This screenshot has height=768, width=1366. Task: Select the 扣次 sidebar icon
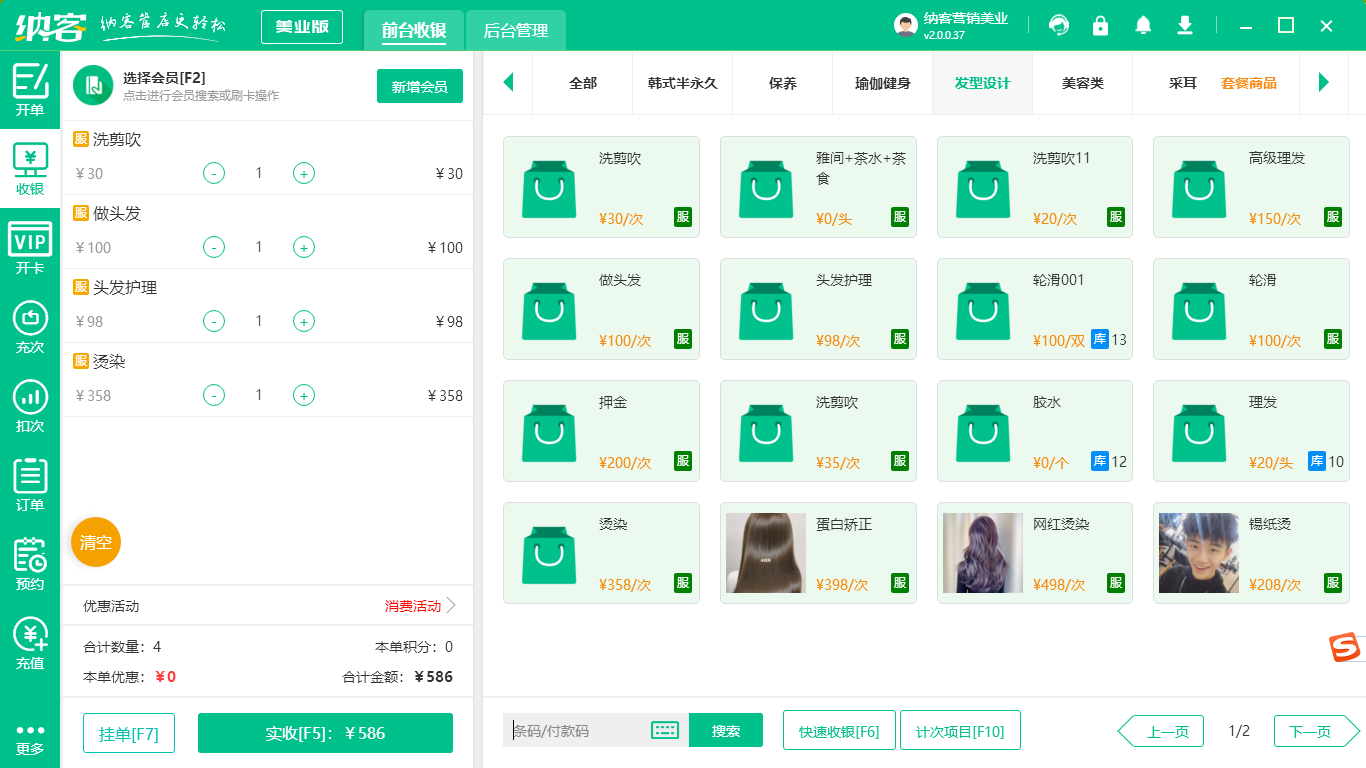coord(29,399)
